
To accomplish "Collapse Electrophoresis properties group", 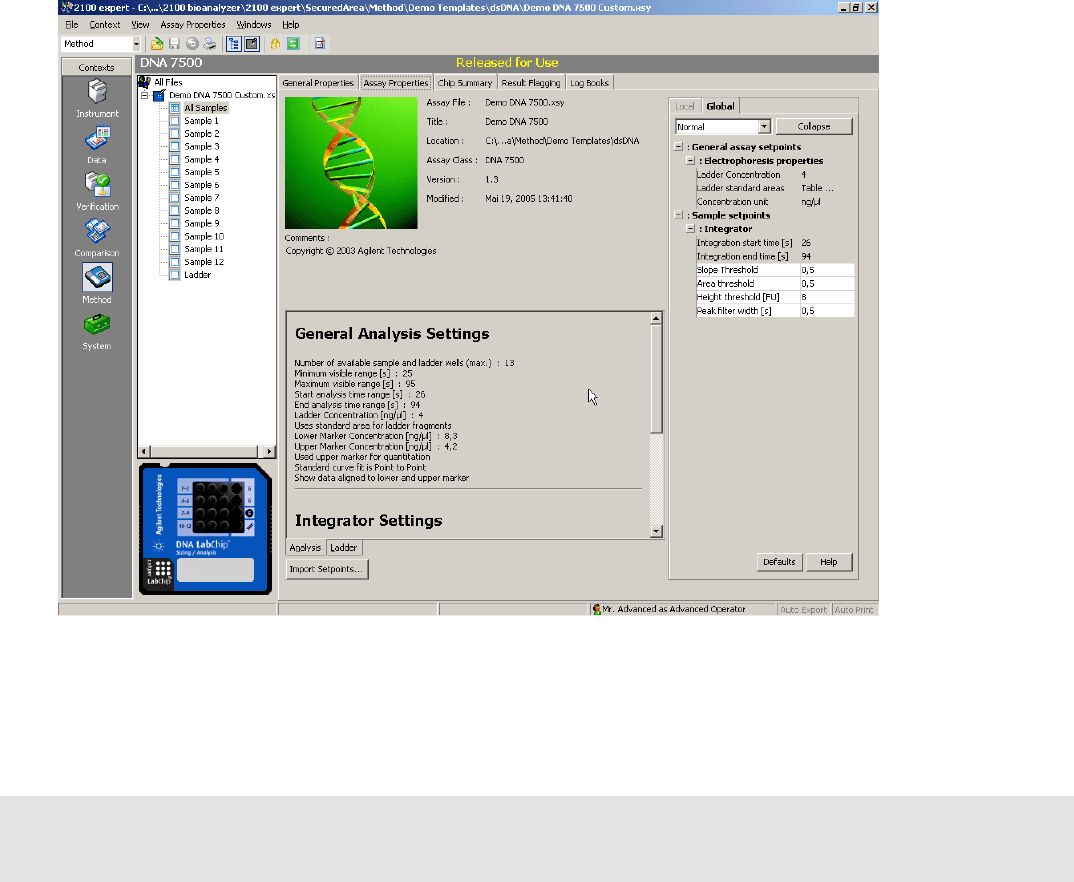I will [x=690, y=160].
